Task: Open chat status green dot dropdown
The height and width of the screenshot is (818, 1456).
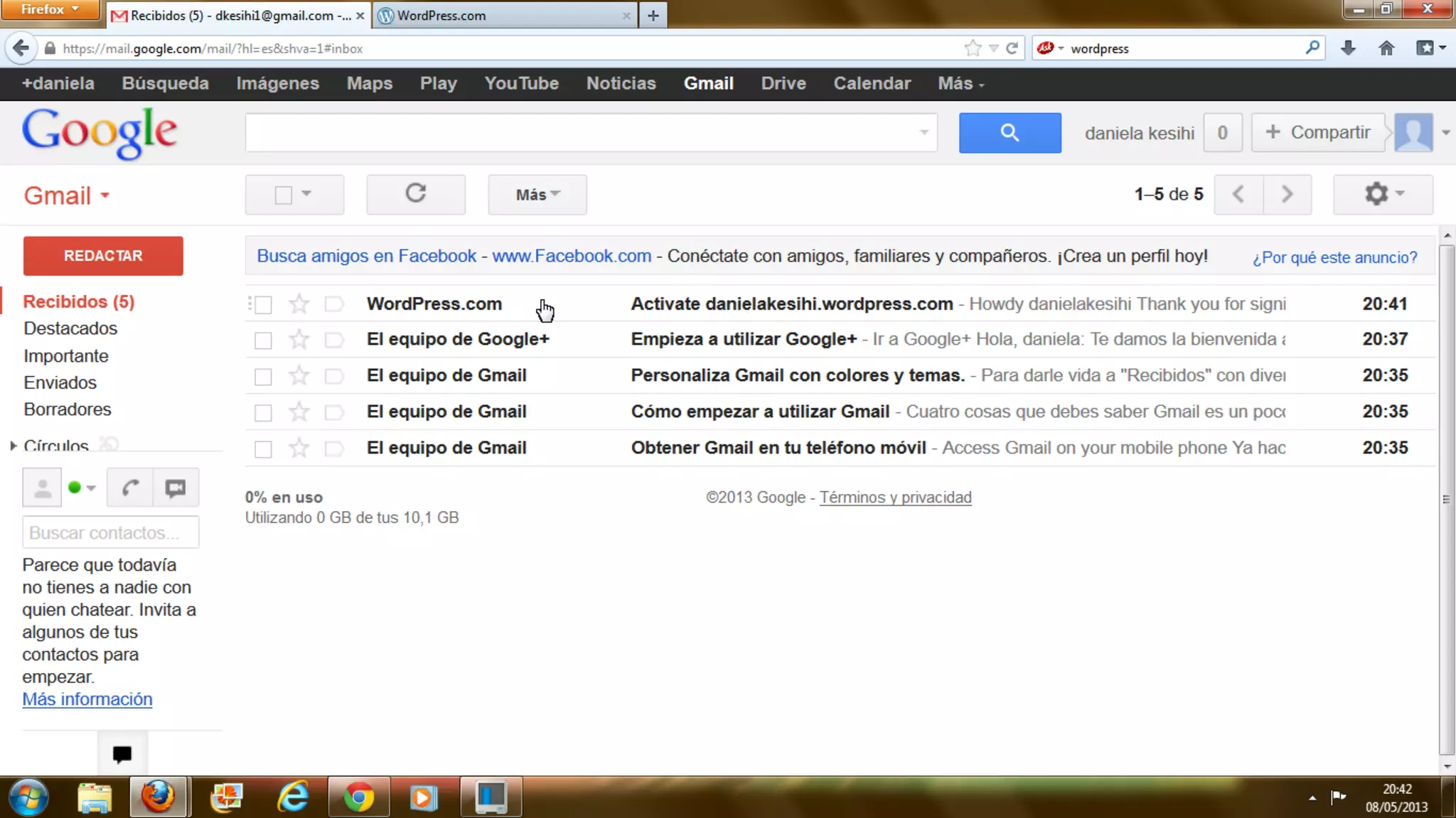Action: click(82, 488)
